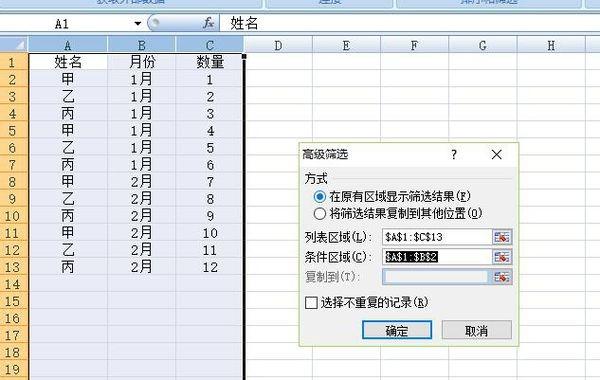The image size is (600, 380).
Task: Click the 取消 button
Action: [x=476, y=330]
